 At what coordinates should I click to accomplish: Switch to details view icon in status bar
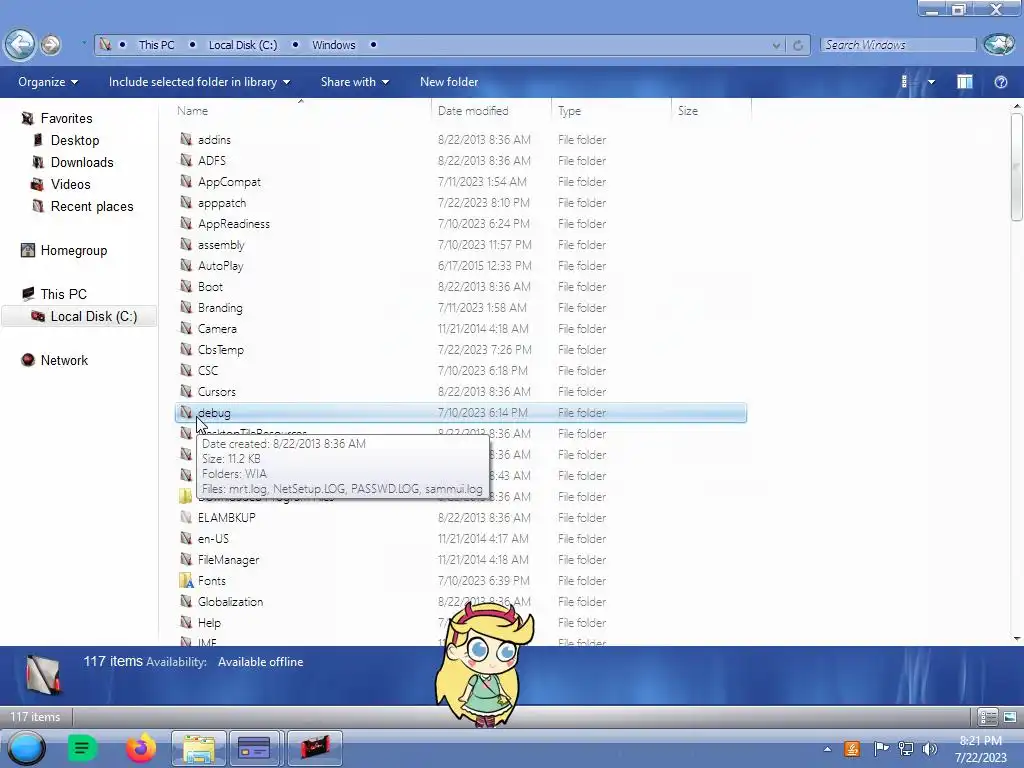(988, 717)
